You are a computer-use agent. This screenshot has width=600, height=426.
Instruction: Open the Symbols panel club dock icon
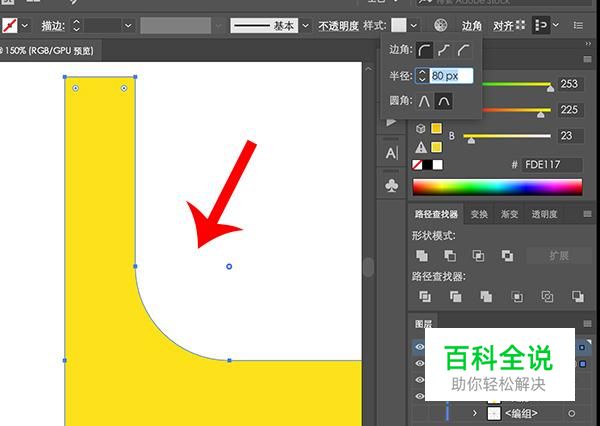[x=391, y=186]
